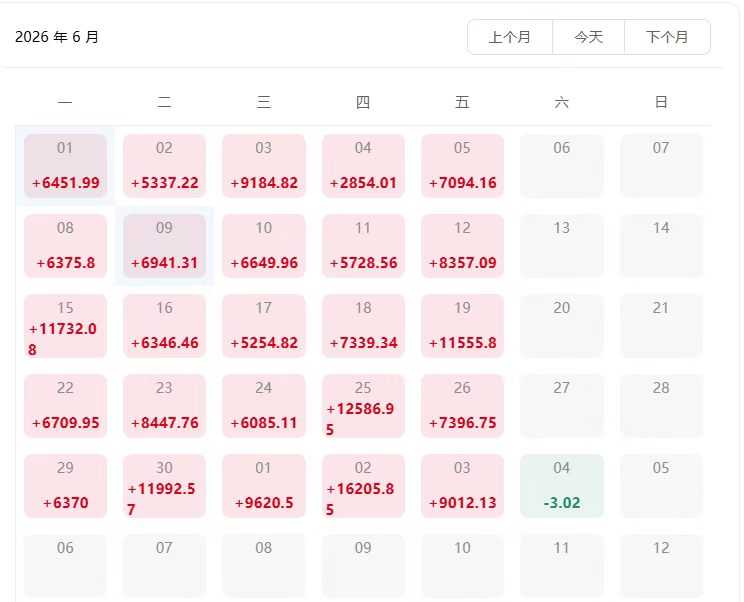Select next-month day 02 showing +16205.85
Viewport: 744px width, 602px height.
(x=363, y=486)
